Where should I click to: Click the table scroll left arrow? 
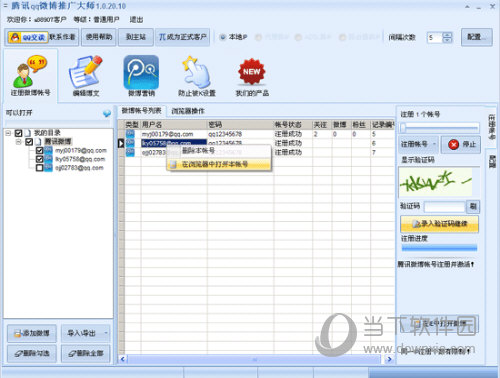[x=122, y=359]
